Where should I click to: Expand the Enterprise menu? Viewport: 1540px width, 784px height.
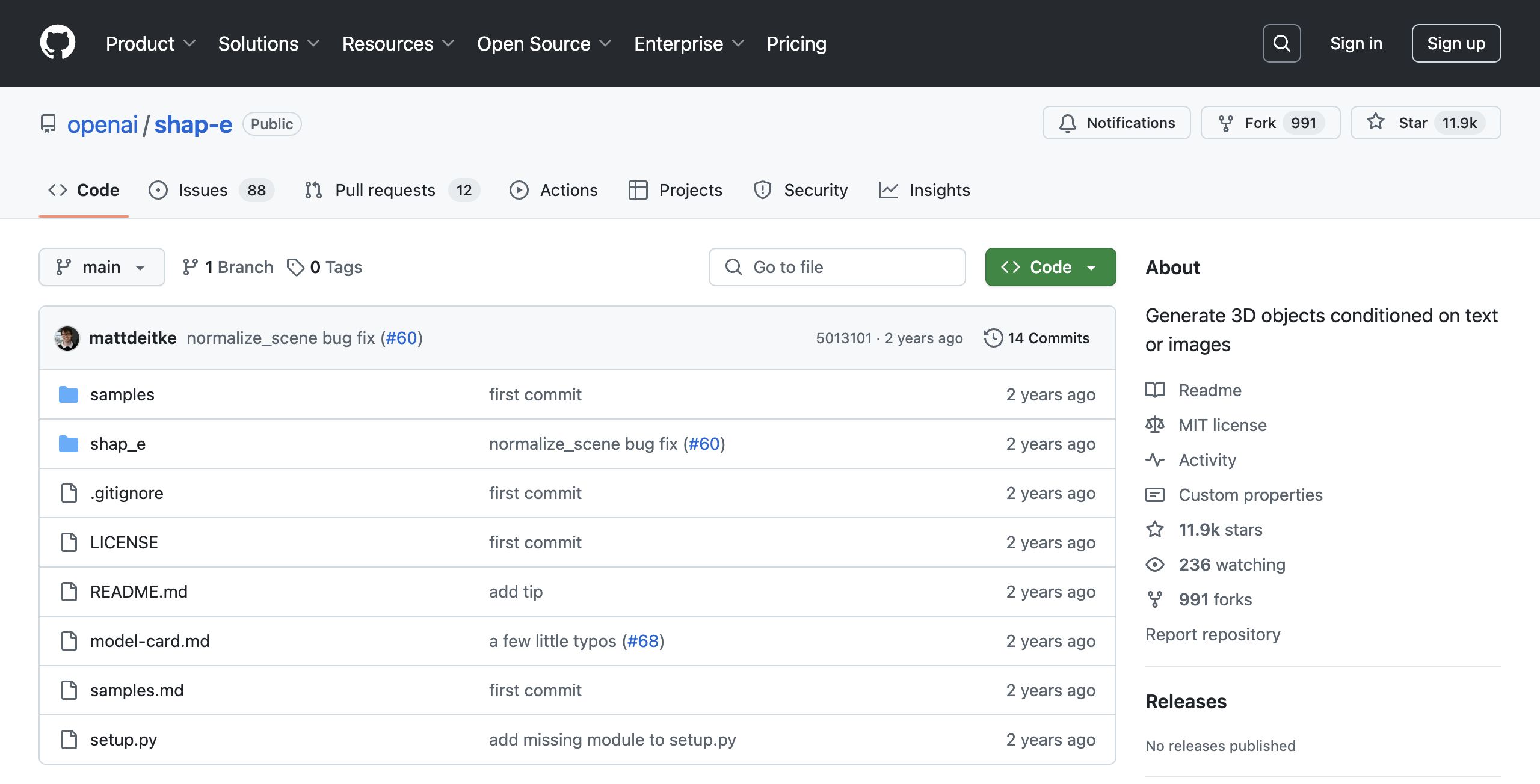point(689,43)
